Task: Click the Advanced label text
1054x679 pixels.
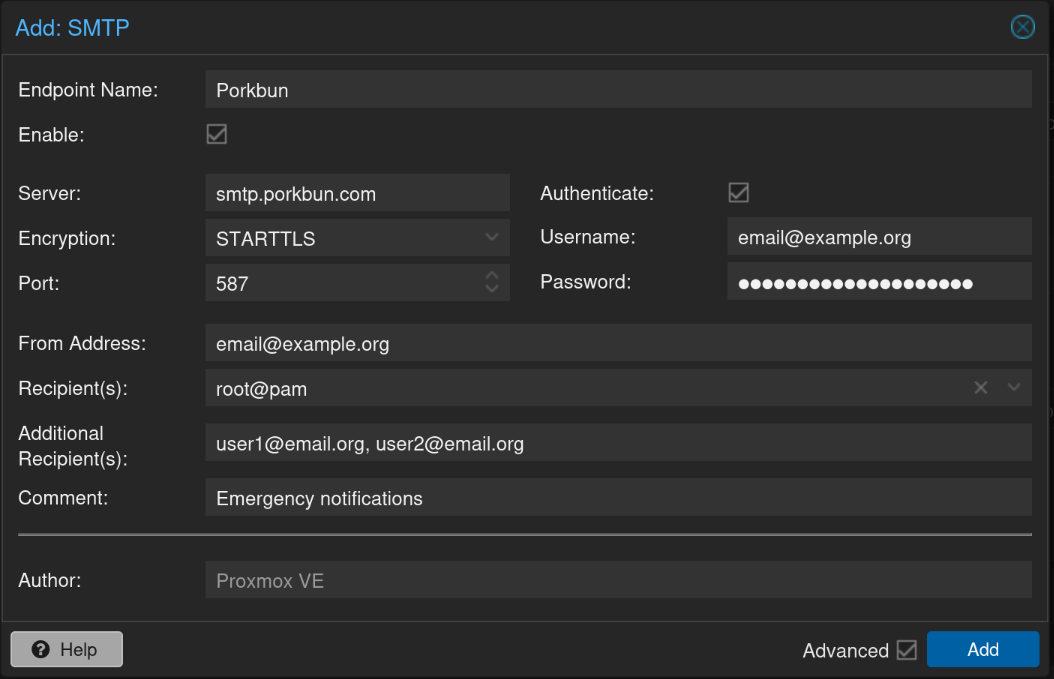Action: (x=846, y=650)
